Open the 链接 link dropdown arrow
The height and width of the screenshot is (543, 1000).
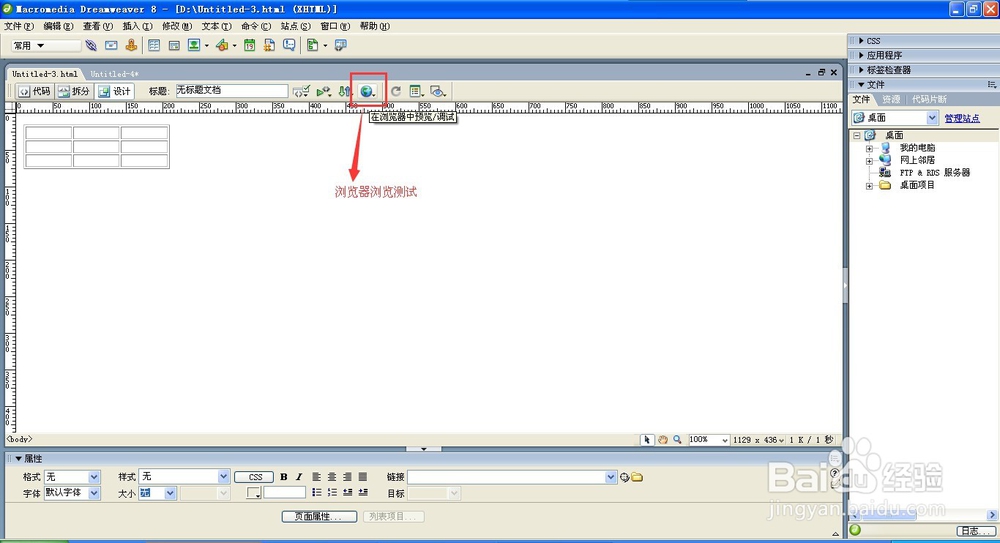[610, 477]
